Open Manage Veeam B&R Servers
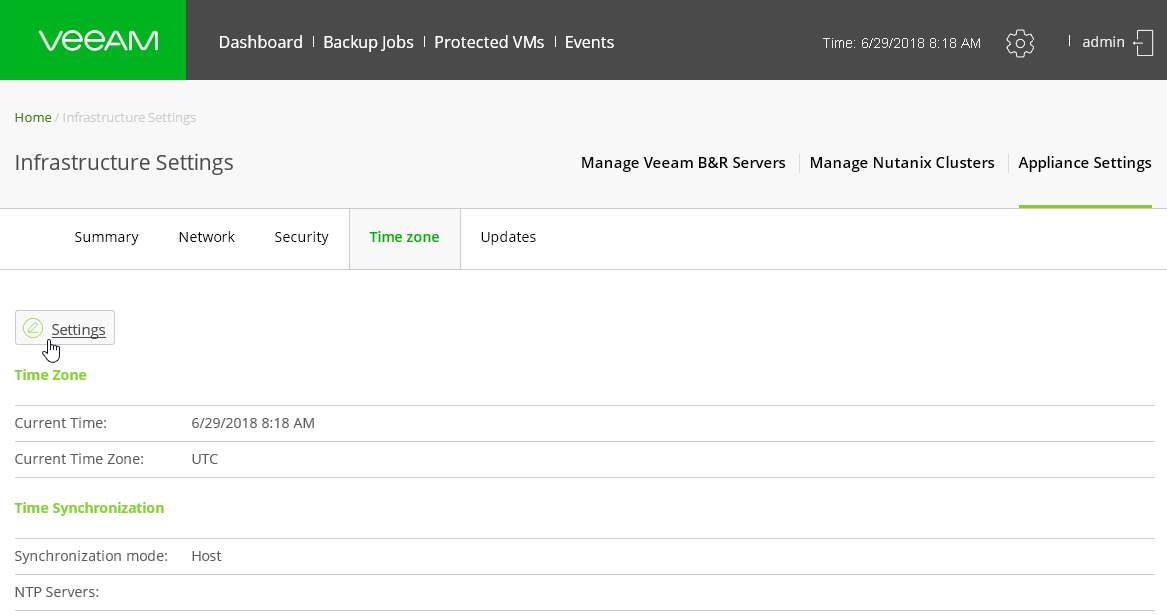This screenshot has width=1167, height=615. click(x=682, y=163)
